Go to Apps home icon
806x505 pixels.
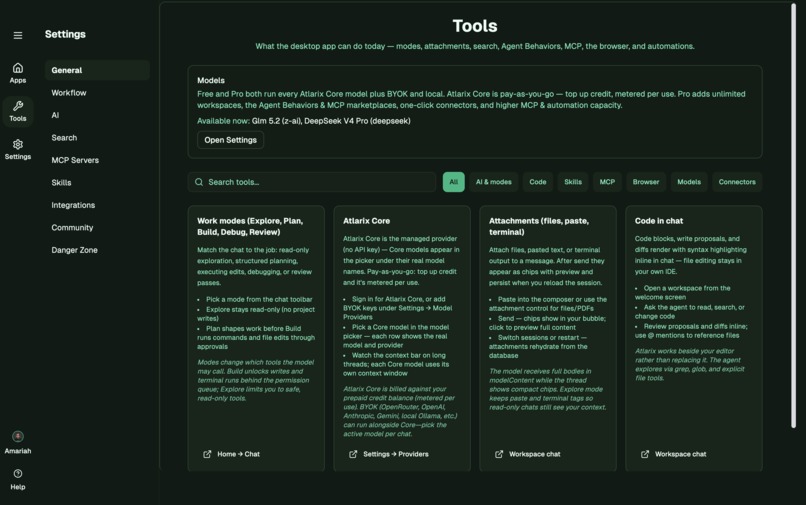coord(18,68)
